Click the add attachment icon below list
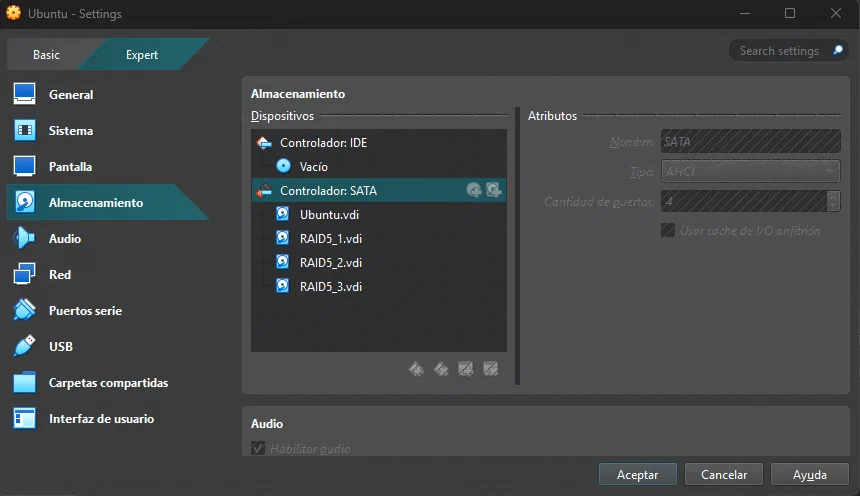 coord(466,369)
